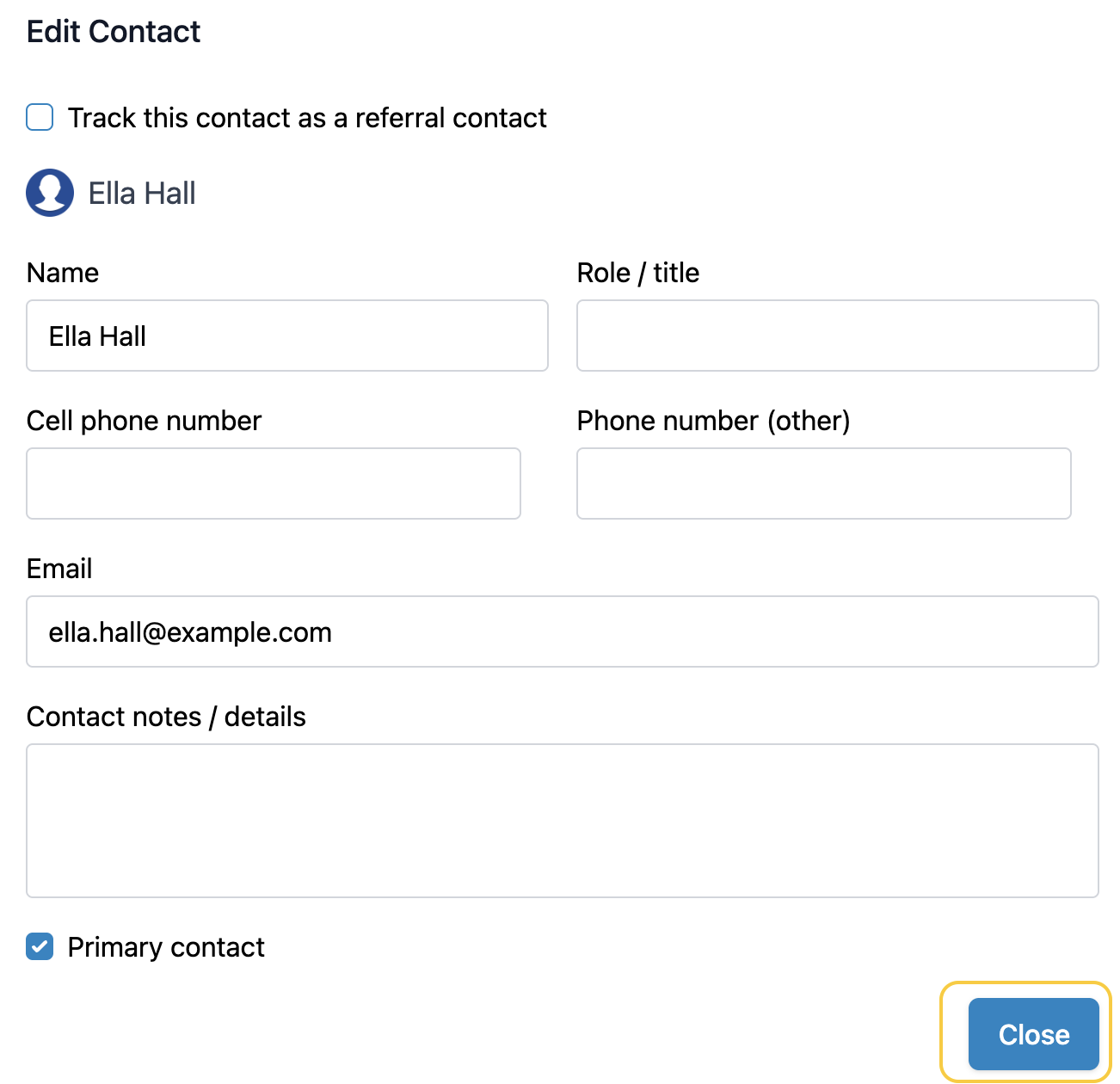This screenshot has width=1120, height=1084.
Task: Select the Ella Hall name beside the avatar
Action: pos(142,194)
